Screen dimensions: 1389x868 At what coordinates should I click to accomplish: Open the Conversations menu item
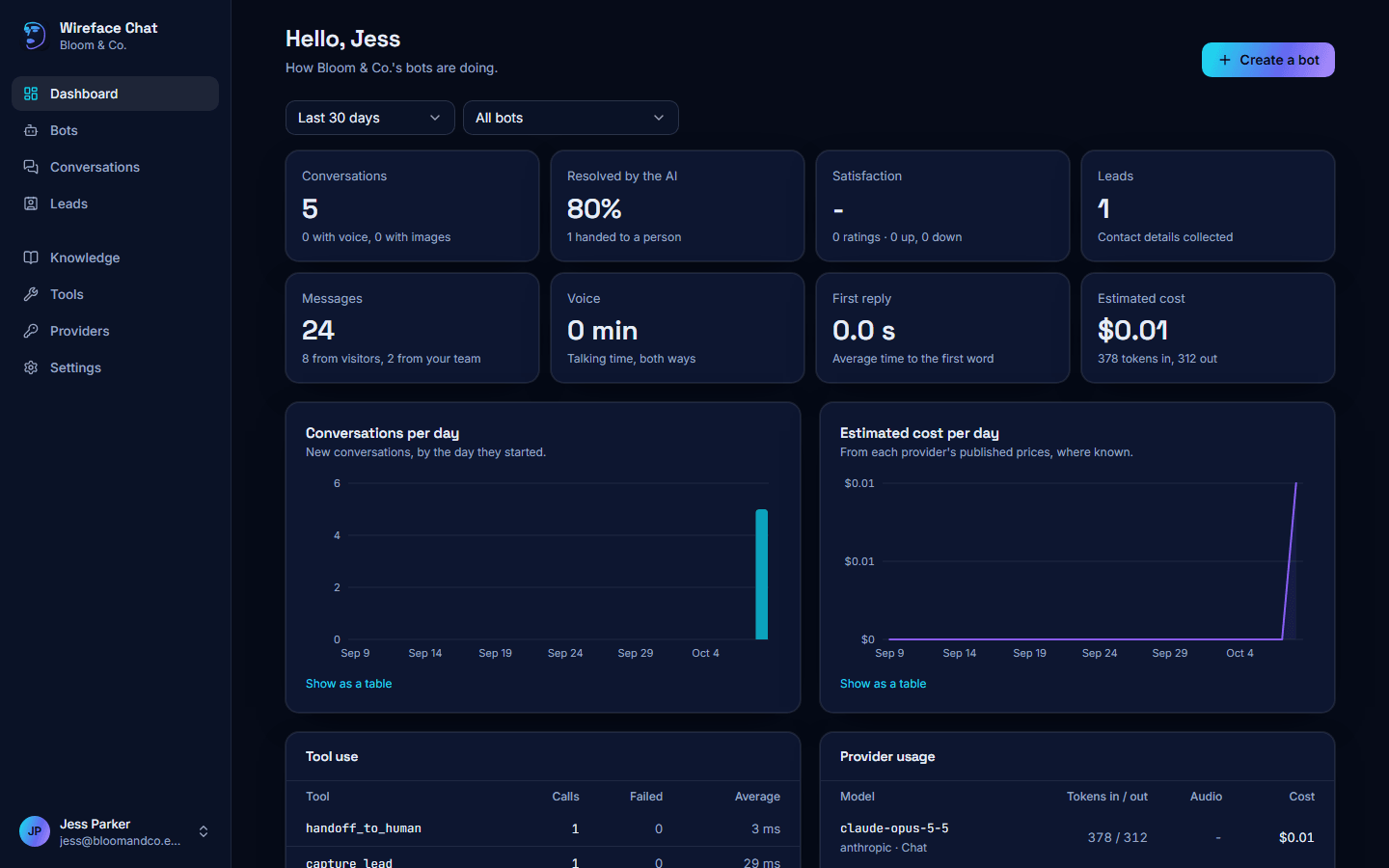115,167
